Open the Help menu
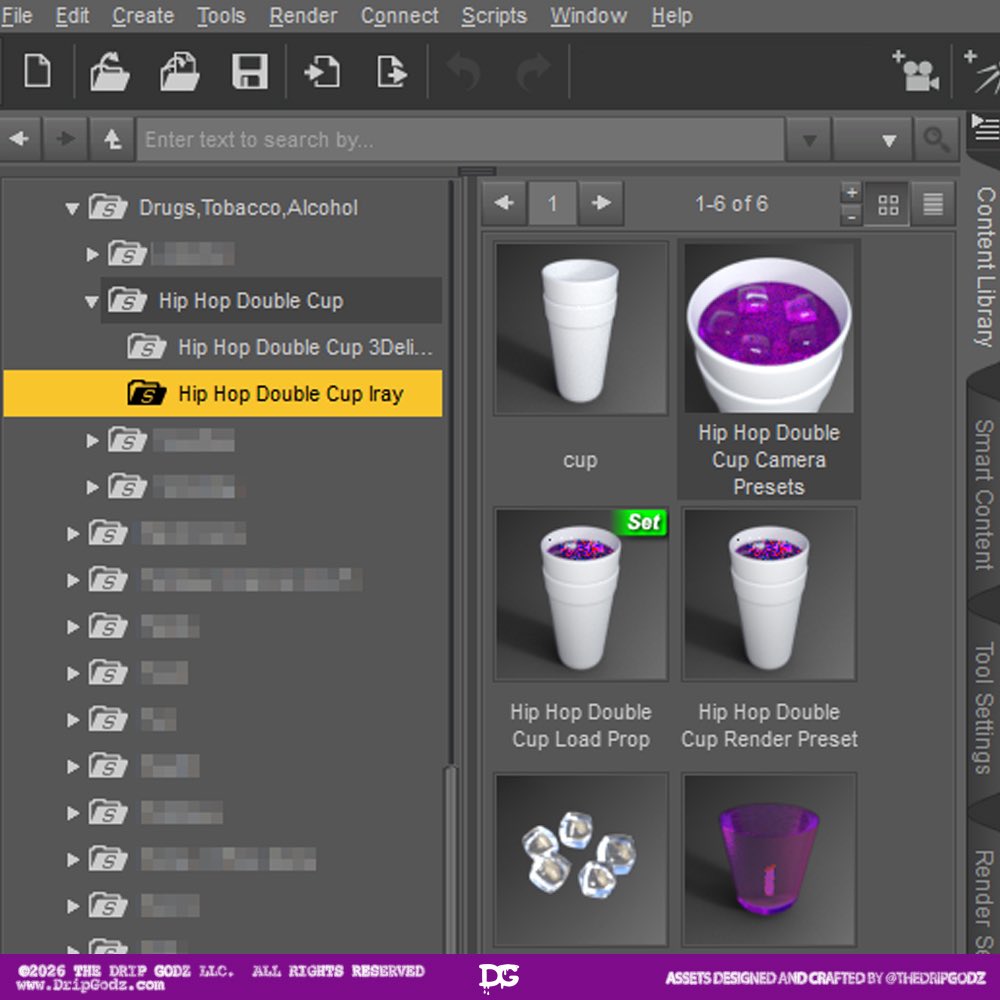 click(672, 15)
